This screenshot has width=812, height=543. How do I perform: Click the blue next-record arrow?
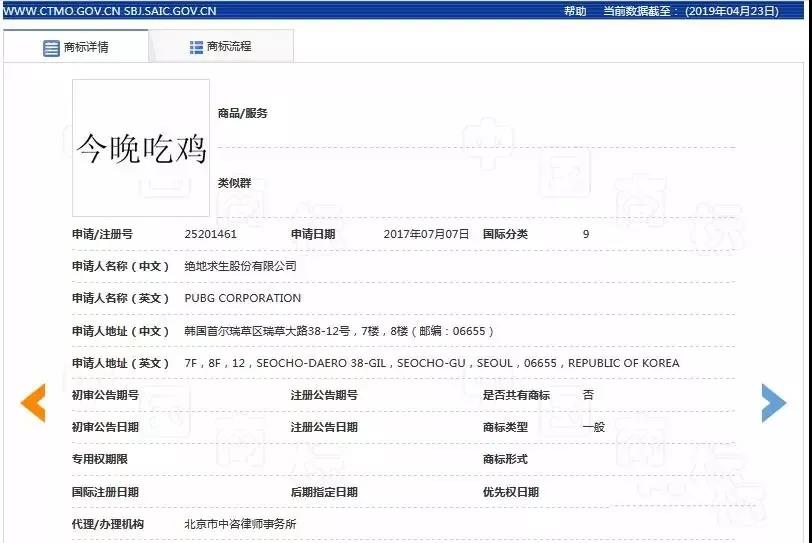774,403
